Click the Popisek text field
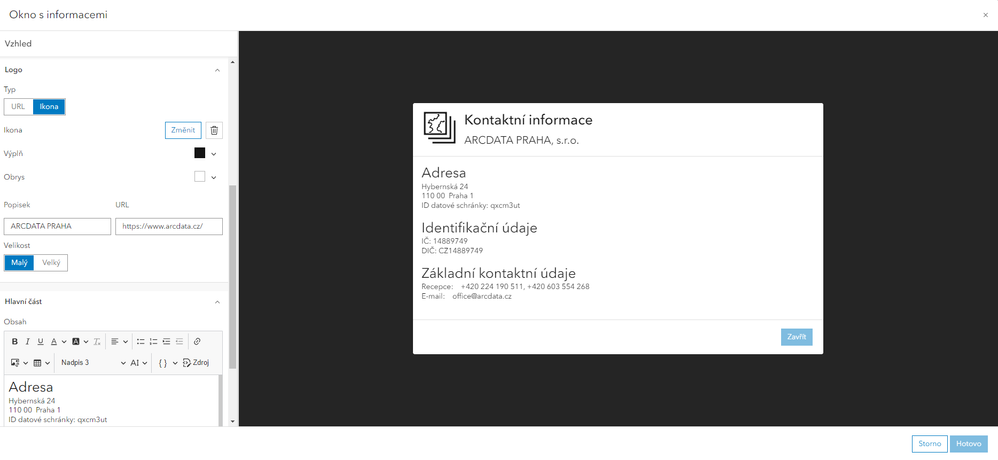998x460 pixels. click(x=58, y=227)
